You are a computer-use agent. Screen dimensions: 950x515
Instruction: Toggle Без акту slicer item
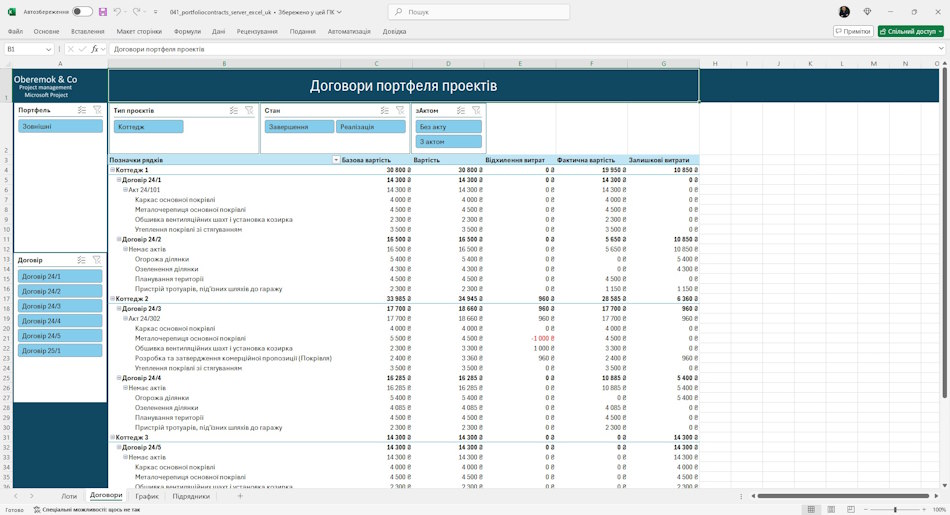pyautogui.click(x=449, y=127)
